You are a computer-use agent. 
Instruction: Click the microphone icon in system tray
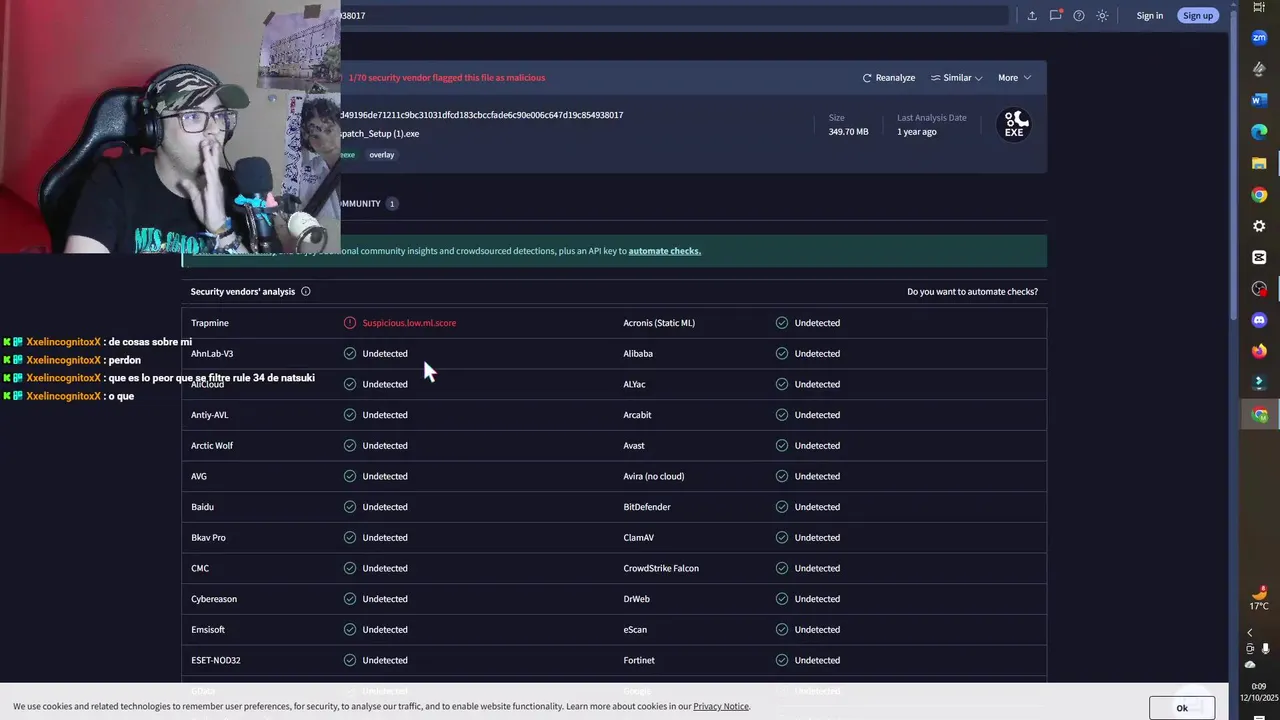[1266, 649]
